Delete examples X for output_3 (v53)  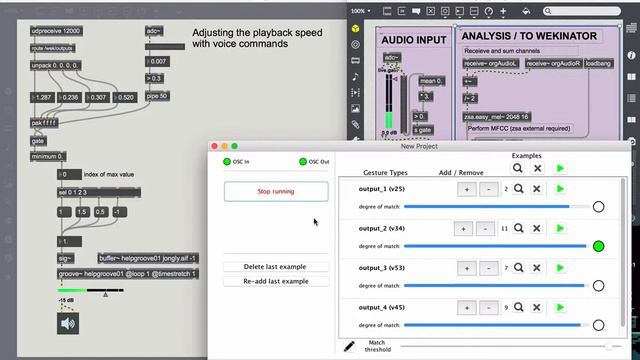537,268
